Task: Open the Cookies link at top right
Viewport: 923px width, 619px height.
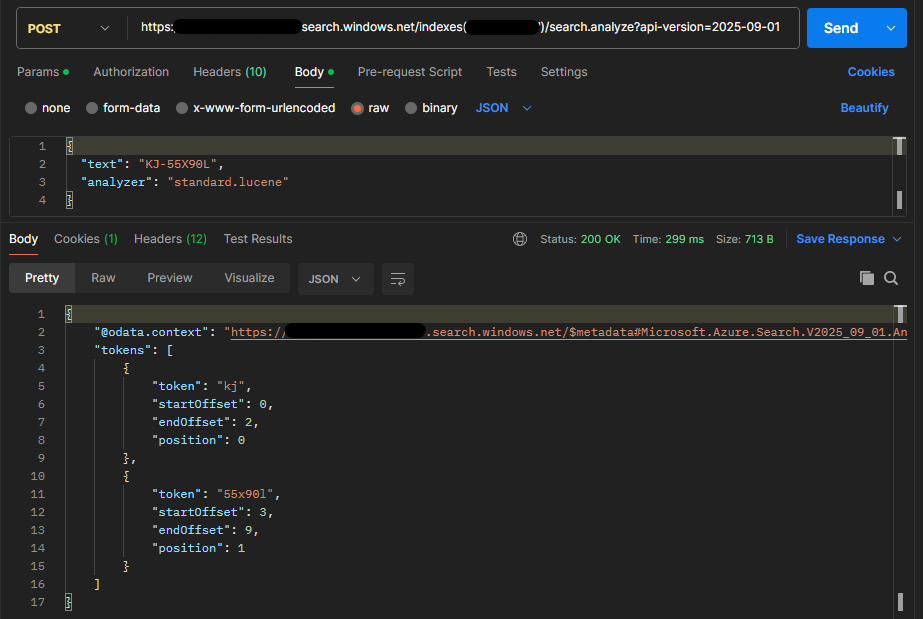Action: click(x=871, y=72)
